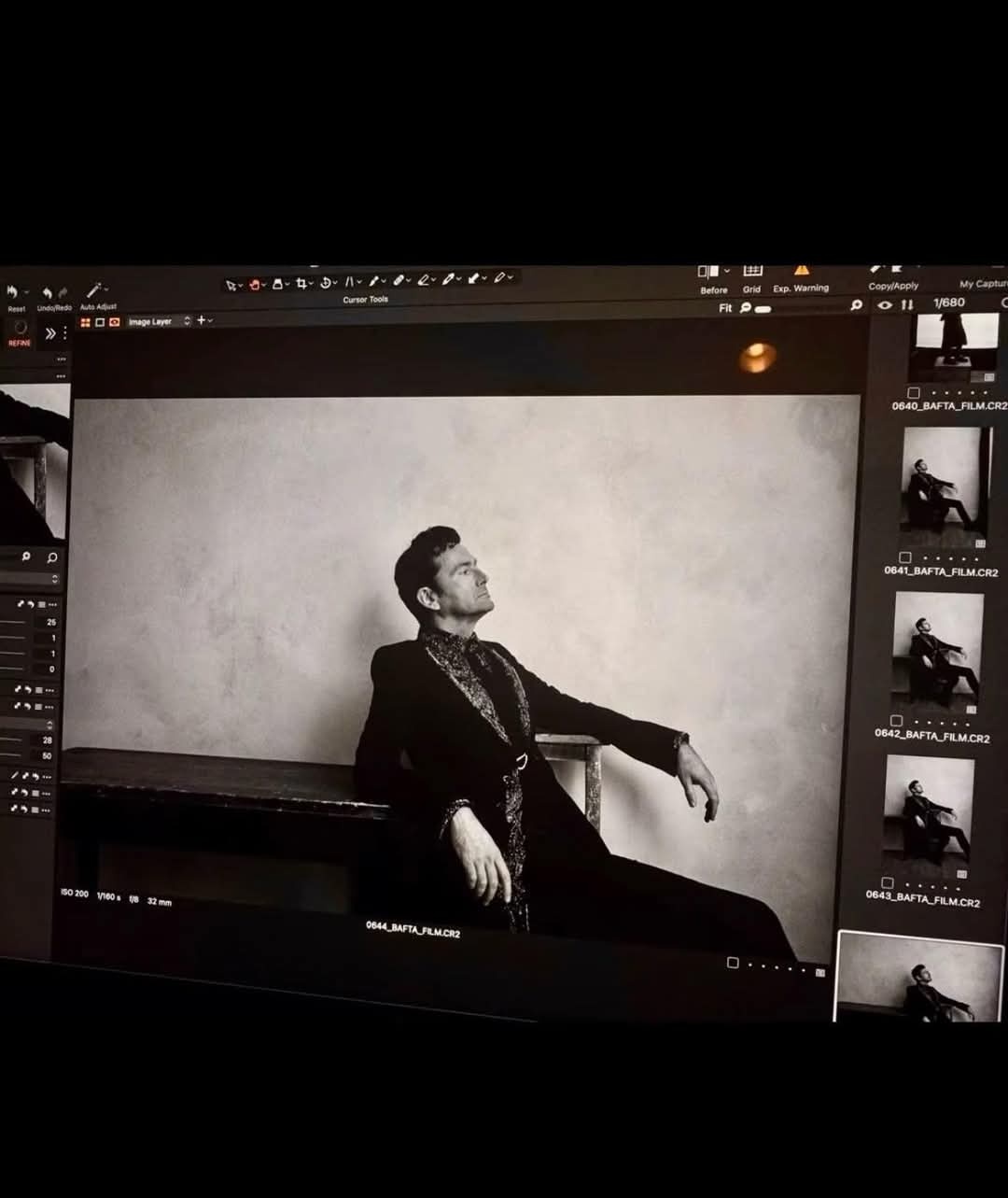The image size is (1008, 1198).
Task: Open dropdown arrow next to Before
Action: (726, 272)
